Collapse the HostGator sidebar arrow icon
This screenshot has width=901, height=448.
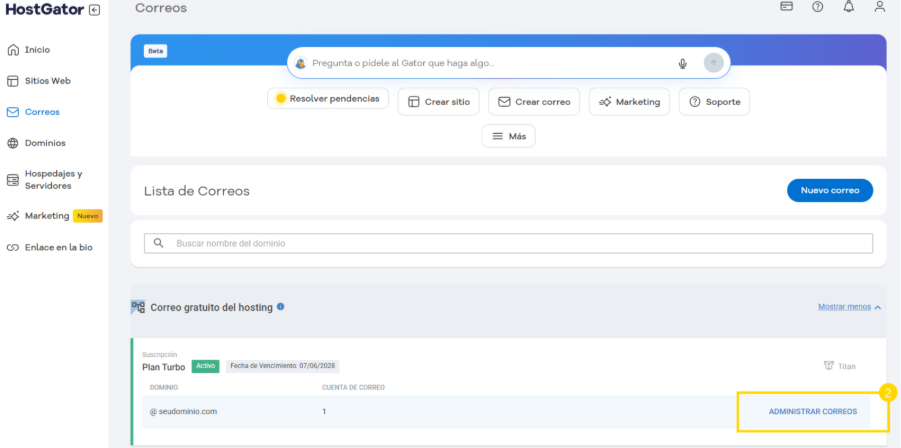pyautogui.click(x=95, y=10)
